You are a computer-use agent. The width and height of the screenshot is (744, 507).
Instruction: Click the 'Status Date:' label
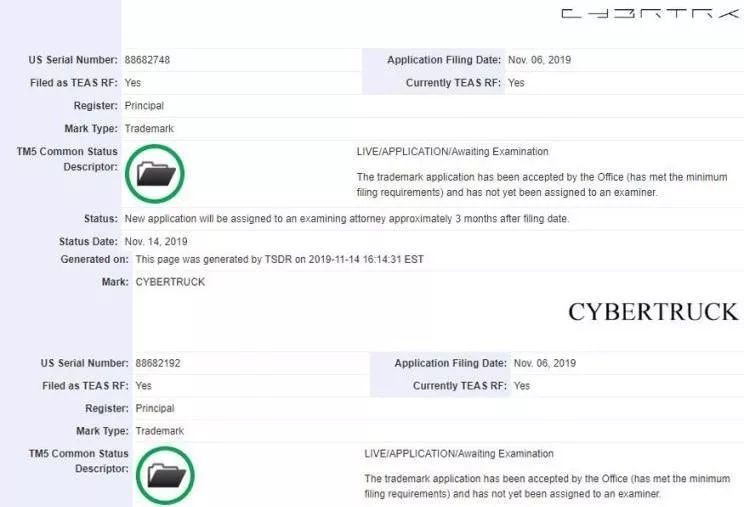tap(88, 241)
